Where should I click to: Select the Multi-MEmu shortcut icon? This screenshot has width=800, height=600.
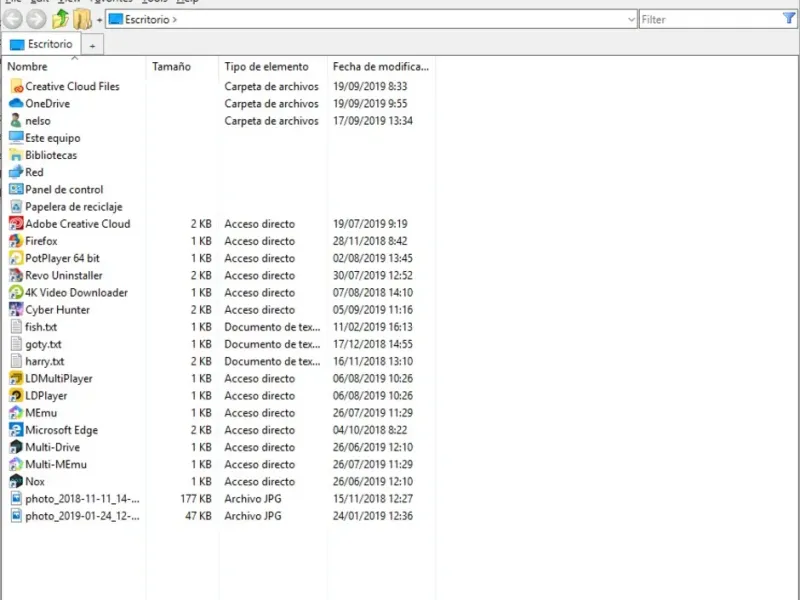(16, 464)
